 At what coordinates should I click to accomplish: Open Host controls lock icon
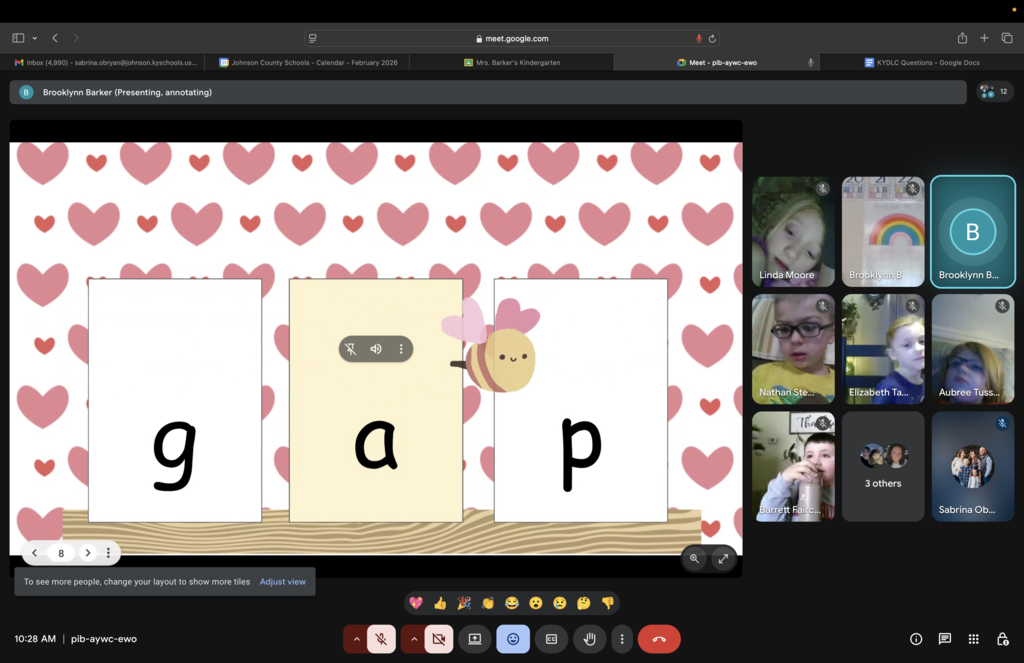tap(1002, 639)
